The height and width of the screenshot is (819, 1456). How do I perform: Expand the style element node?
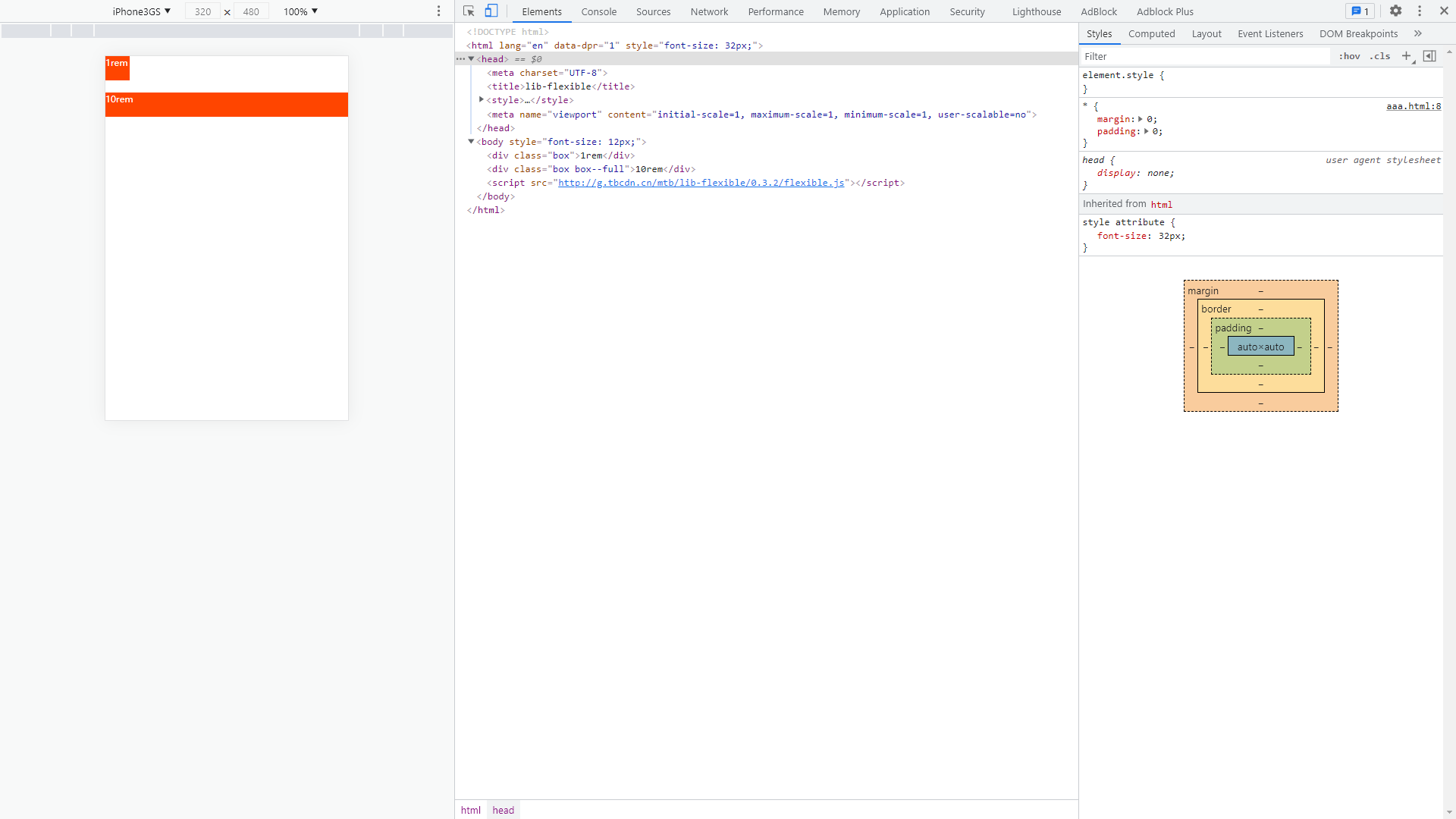(482, 100)
